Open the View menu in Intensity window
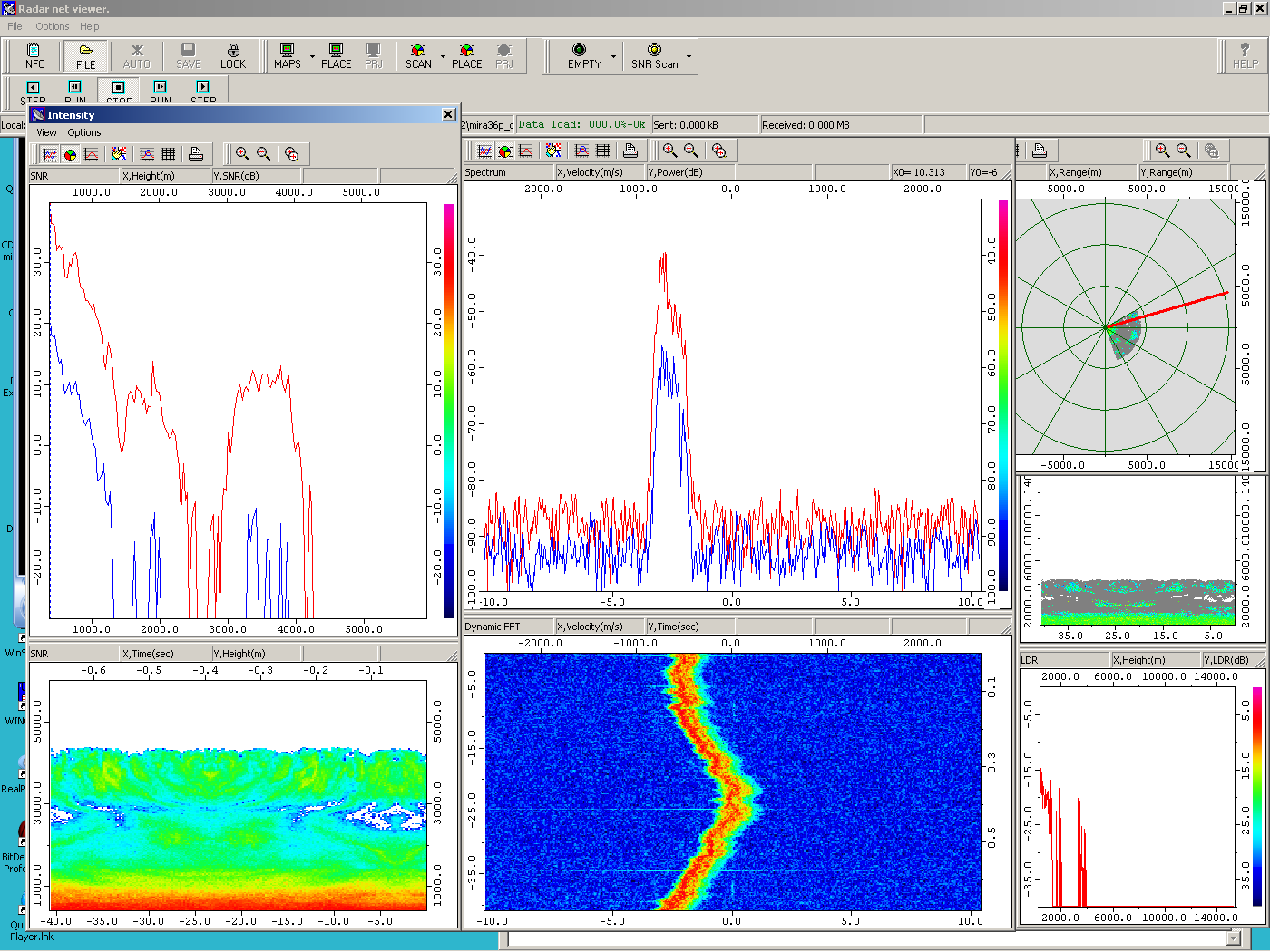 point(46,132)
